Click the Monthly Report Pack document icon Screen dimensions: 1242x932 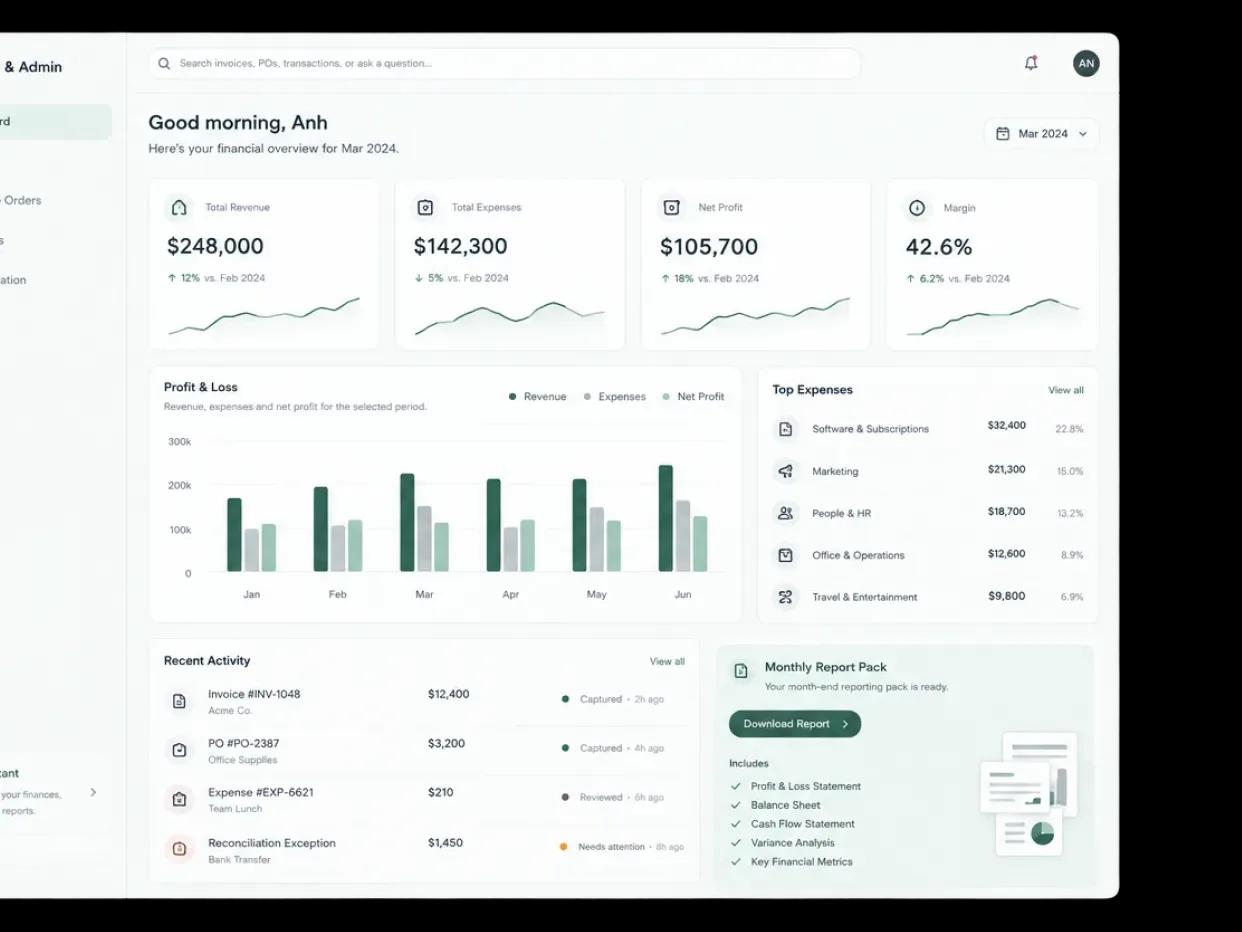pyautogui.click(x=741, y=671)
